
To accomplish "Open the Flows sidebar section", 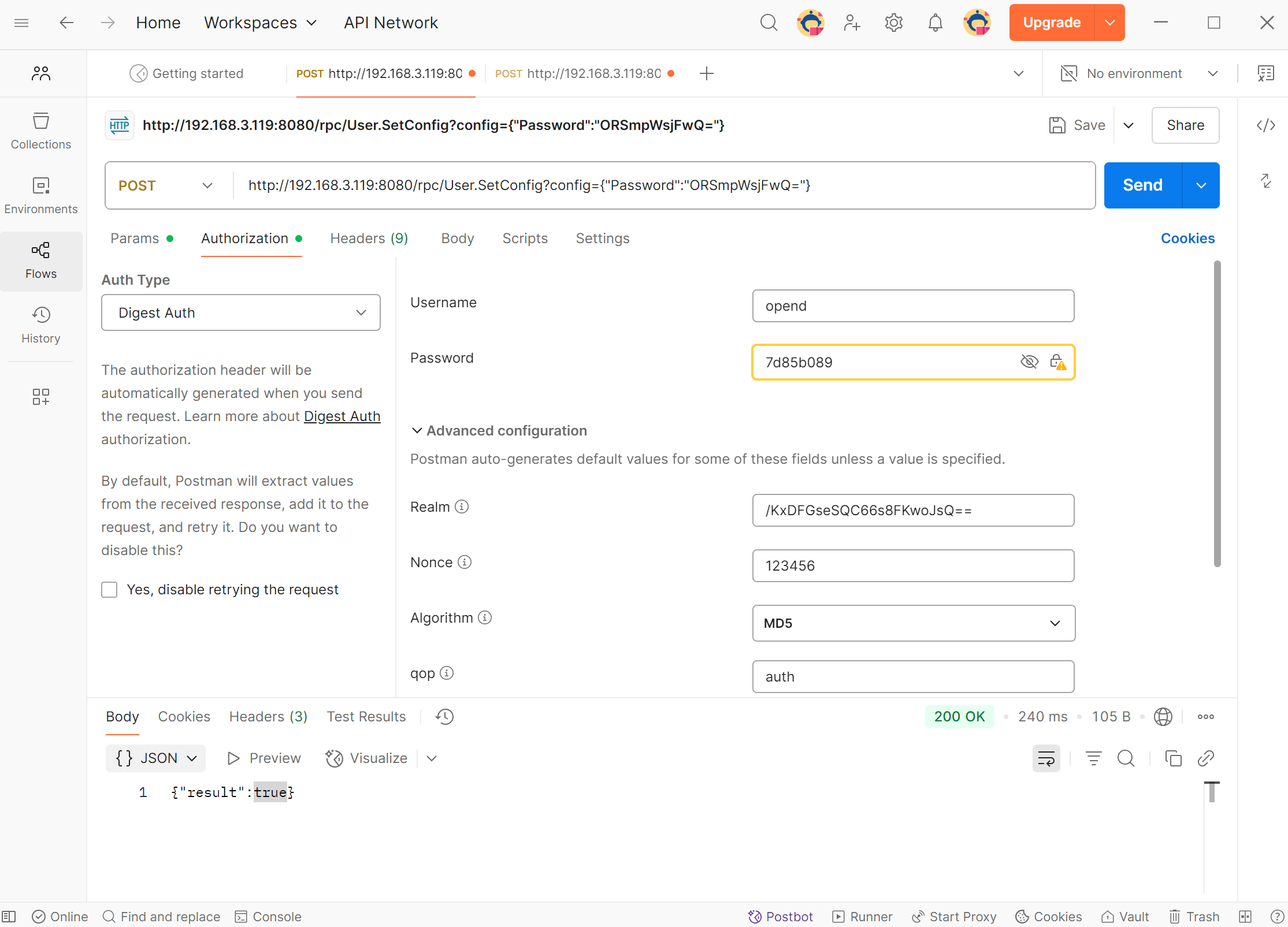I will [40, 260].
